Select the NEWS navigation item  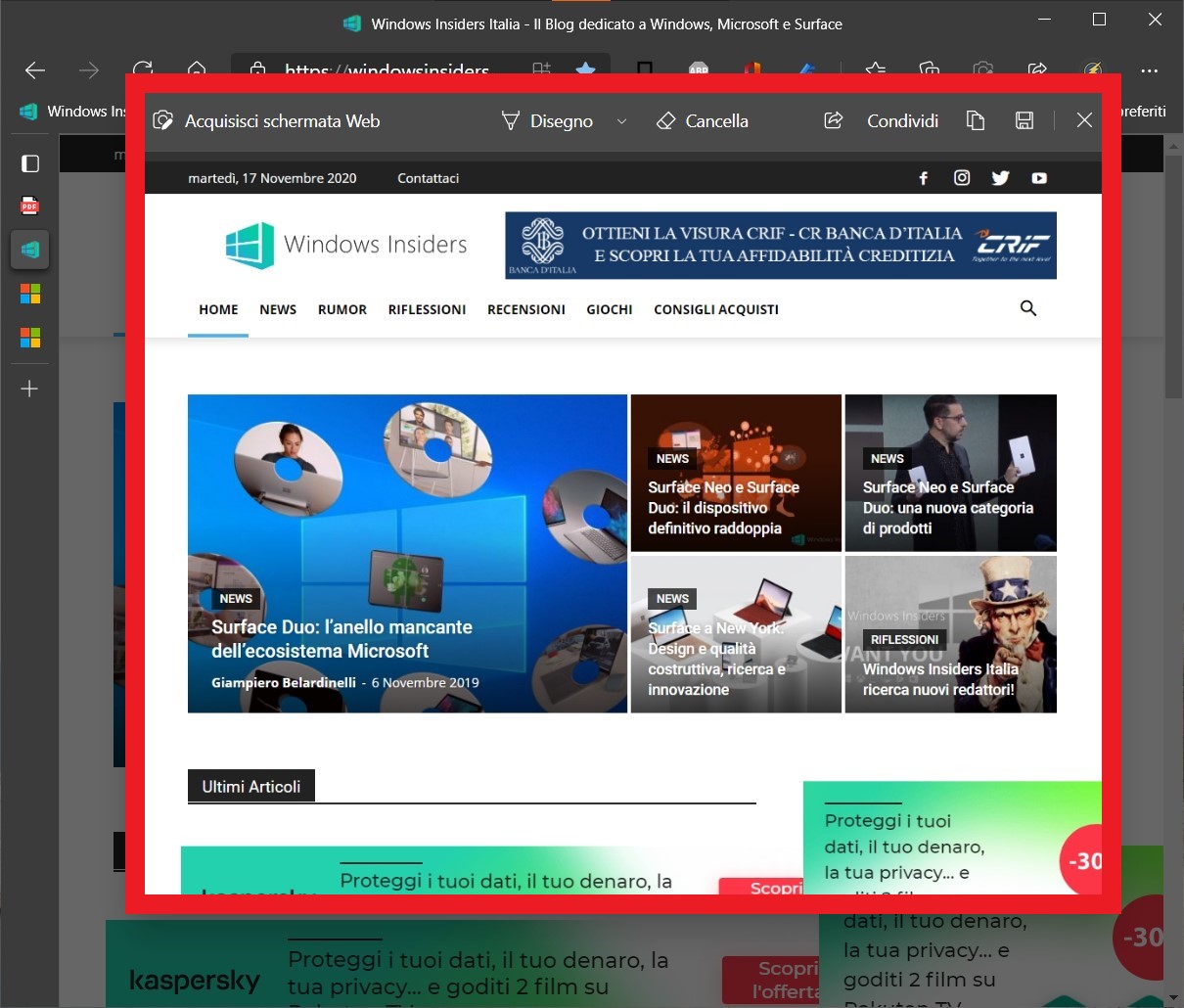tap(278, 309)
